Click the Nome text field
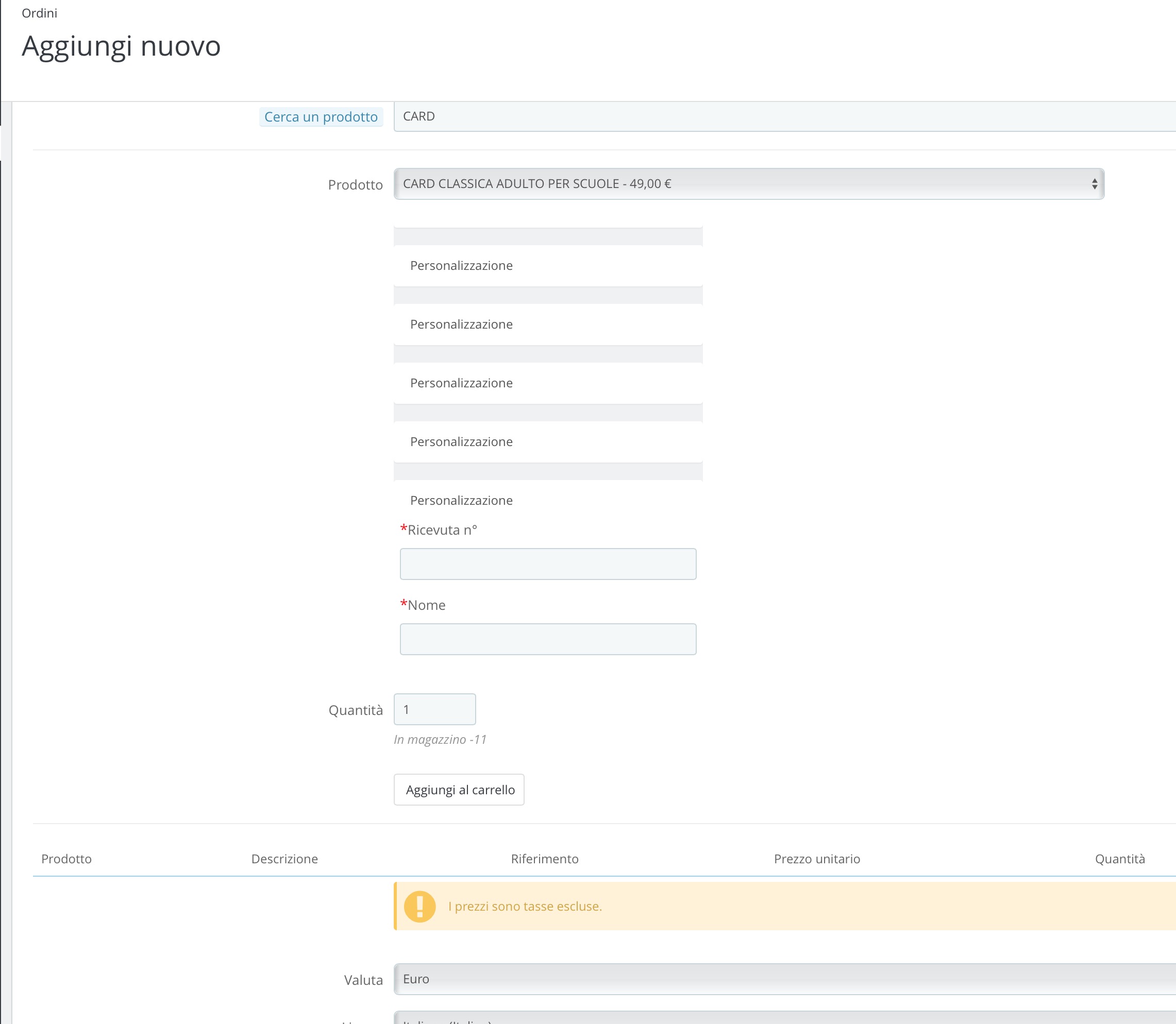The width and height of the screenshot is (1176, 1024). coord(548,639)
